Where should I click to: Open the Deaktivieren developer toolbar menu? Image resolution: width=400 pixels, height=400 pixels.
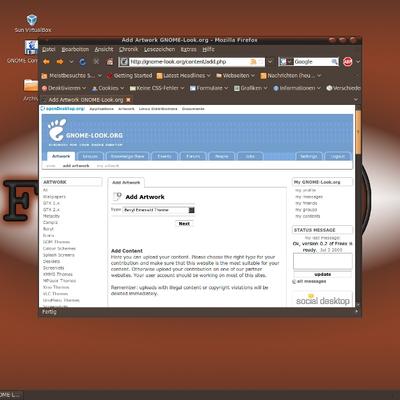(x=64, y=88)
